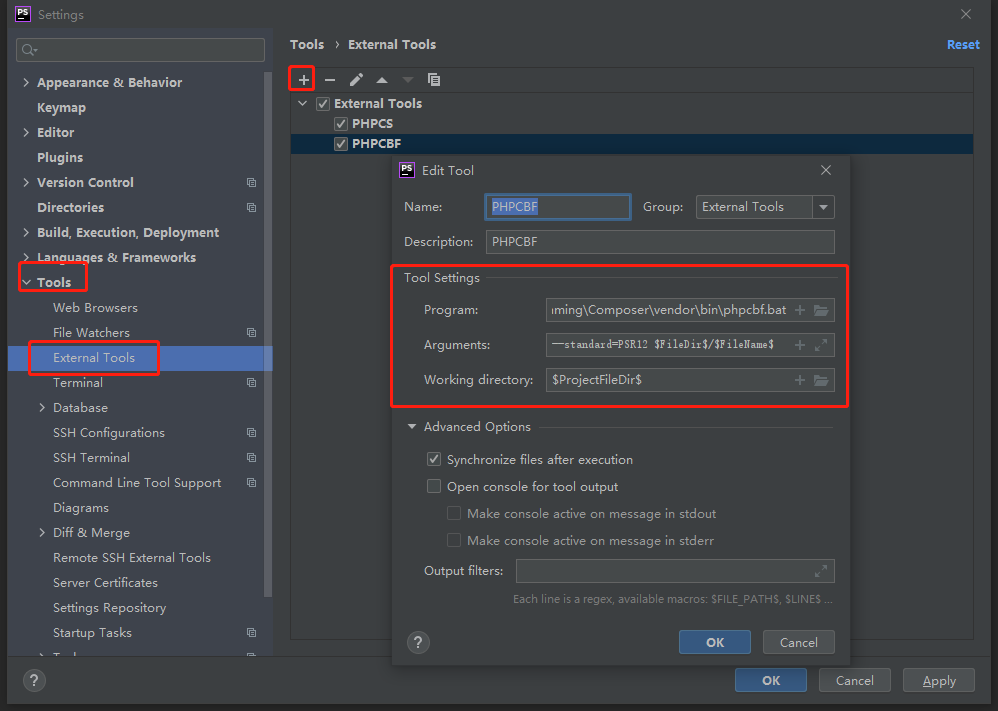
Task: Insert macro into Arguments field
Action: click(800, 345)
